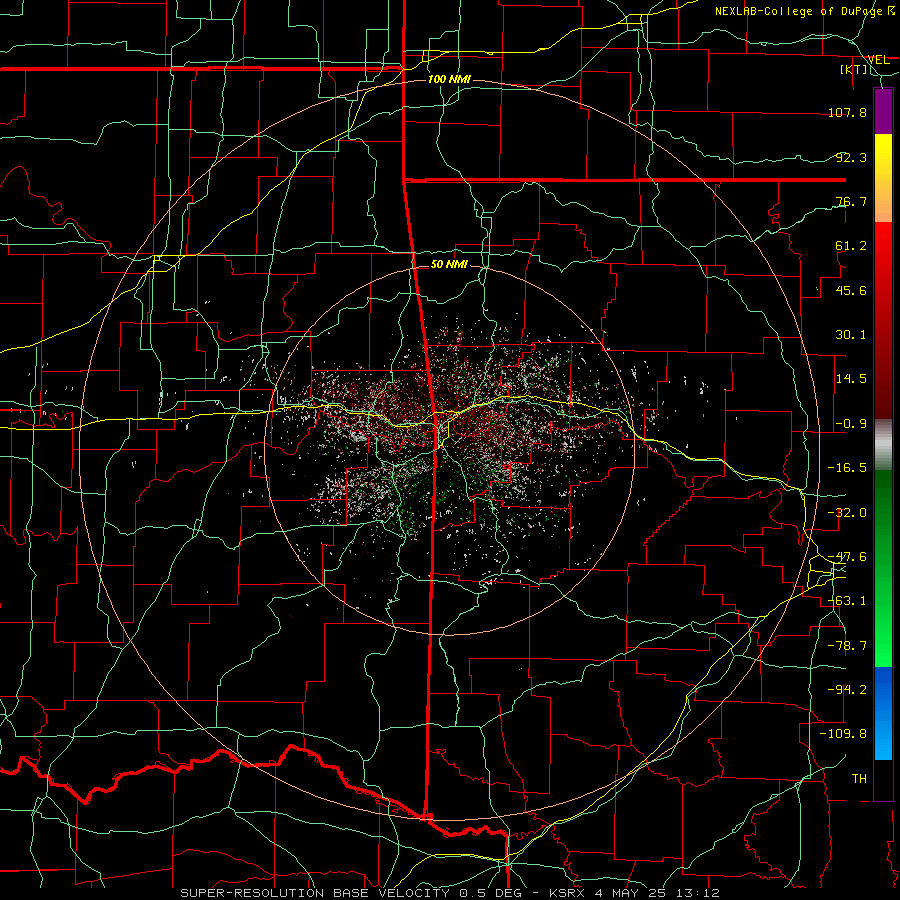Select the -16.5 scale value
The height and width of the screenshot is (900, 900).
(x=847, y=468)
